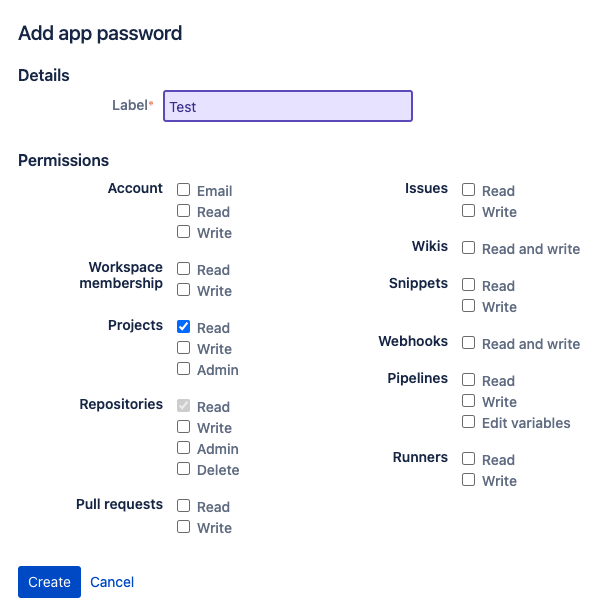Tick the Repositories Delete checkbox
The height and width of the screenshot is (611, 613).
[x=184, y=469]
